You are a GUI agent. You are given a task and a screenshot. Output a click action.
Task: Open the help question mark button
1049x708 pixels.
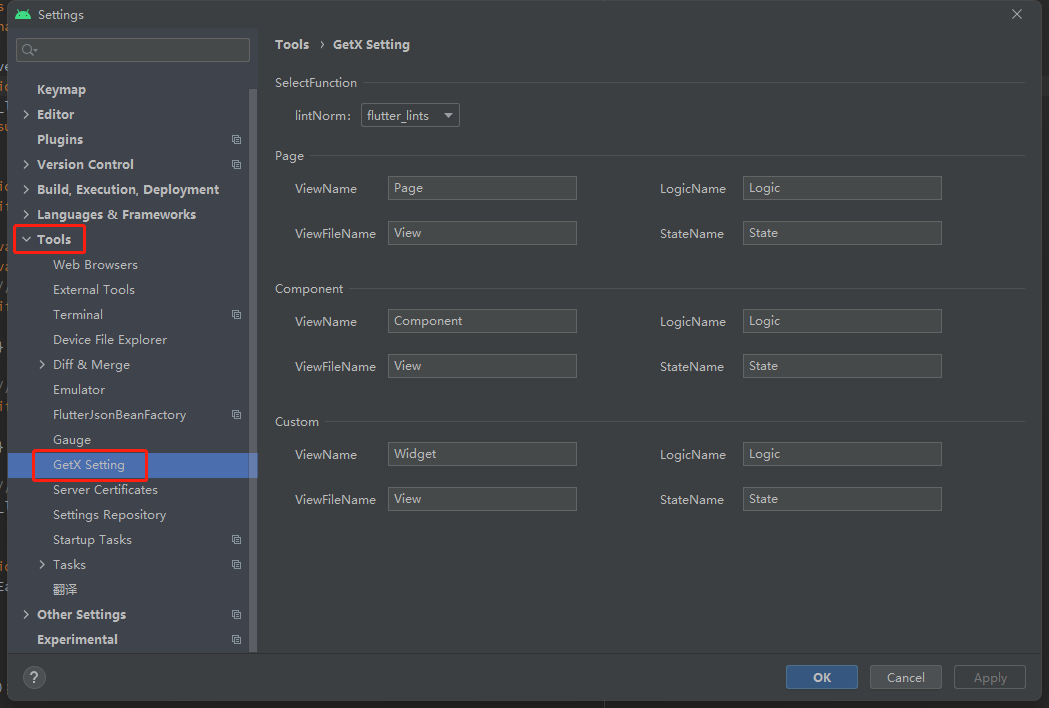point(34,677)
